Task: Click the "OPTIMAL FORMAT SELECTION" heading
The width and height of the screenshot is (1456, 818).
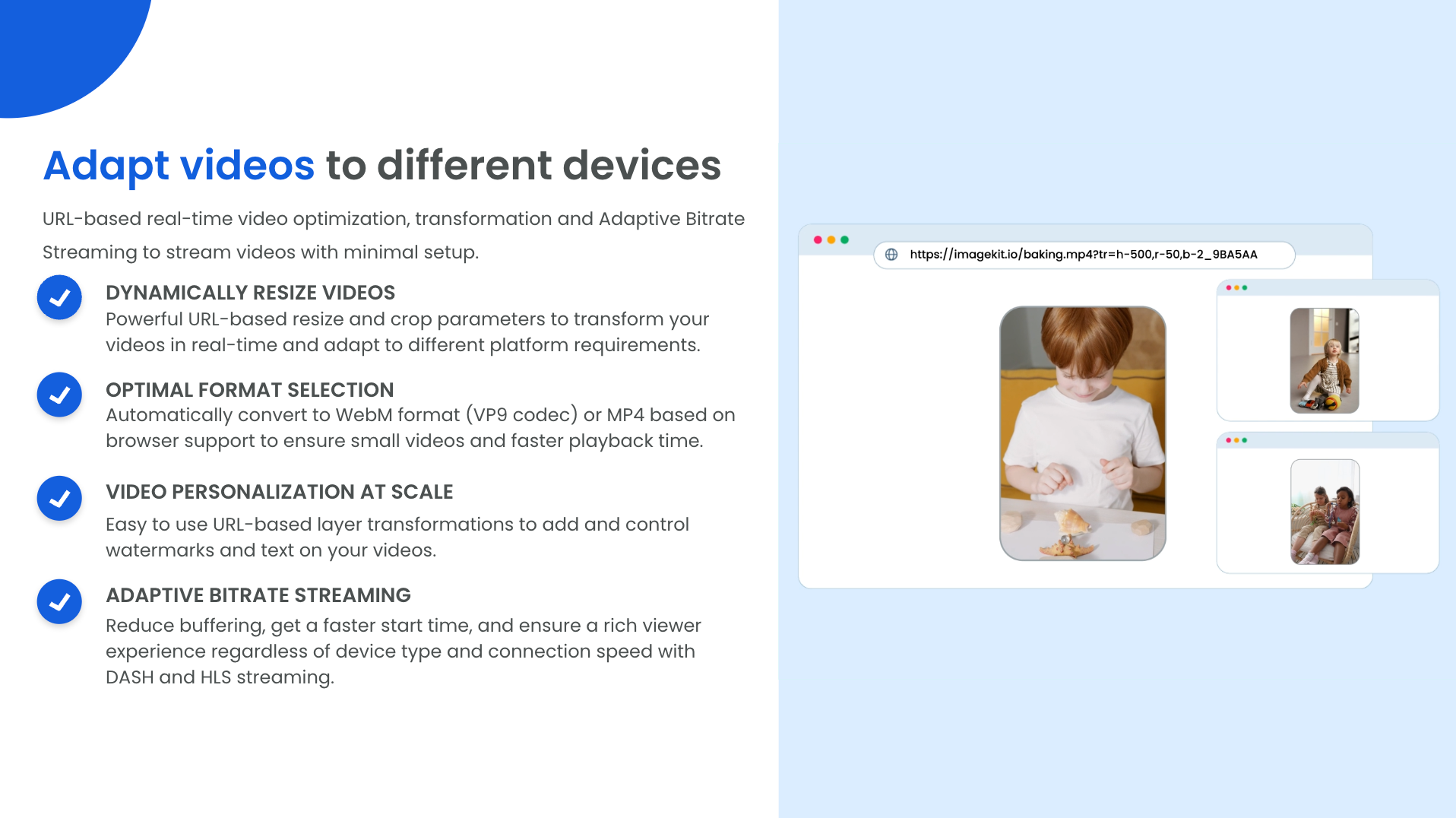Action: 250,390
